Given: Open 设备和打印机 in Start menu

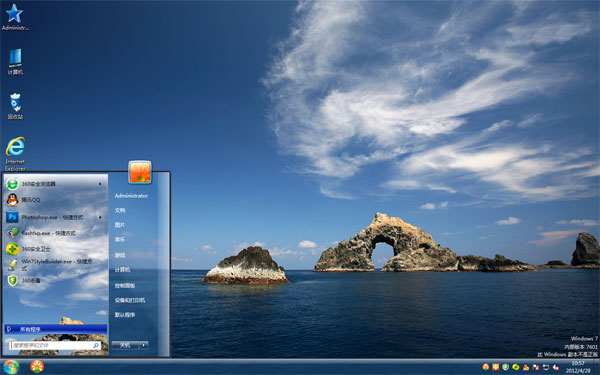Looking at the screenshot, I should tap(130, 300).
